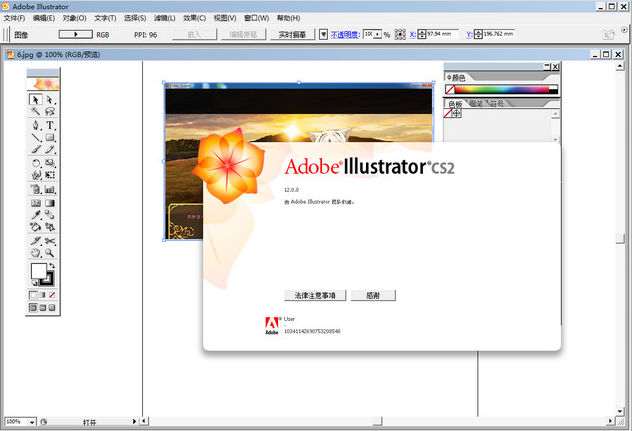Open the 效果(C) menu
The image size is (632, 431).
tap(194, 18)
